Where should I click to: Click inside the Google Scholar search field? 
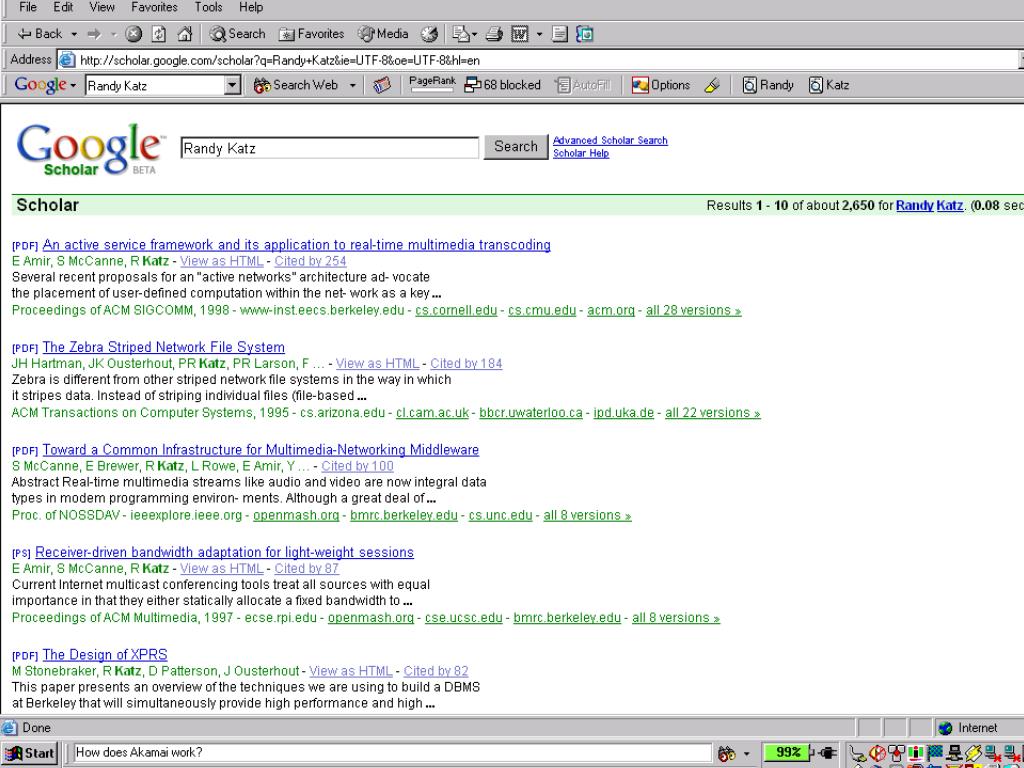(330, 148)
